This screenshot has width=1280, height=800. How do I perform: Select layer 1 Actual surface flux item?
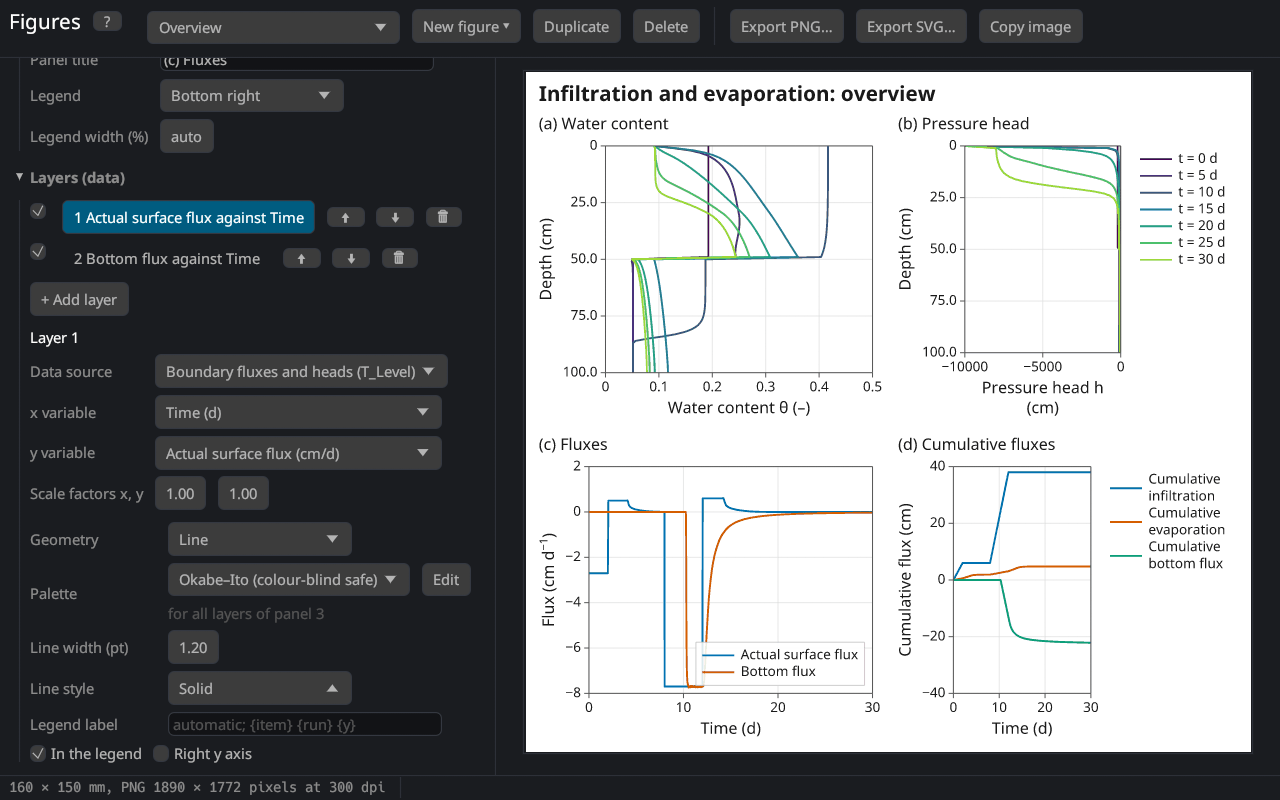[189, 217]
